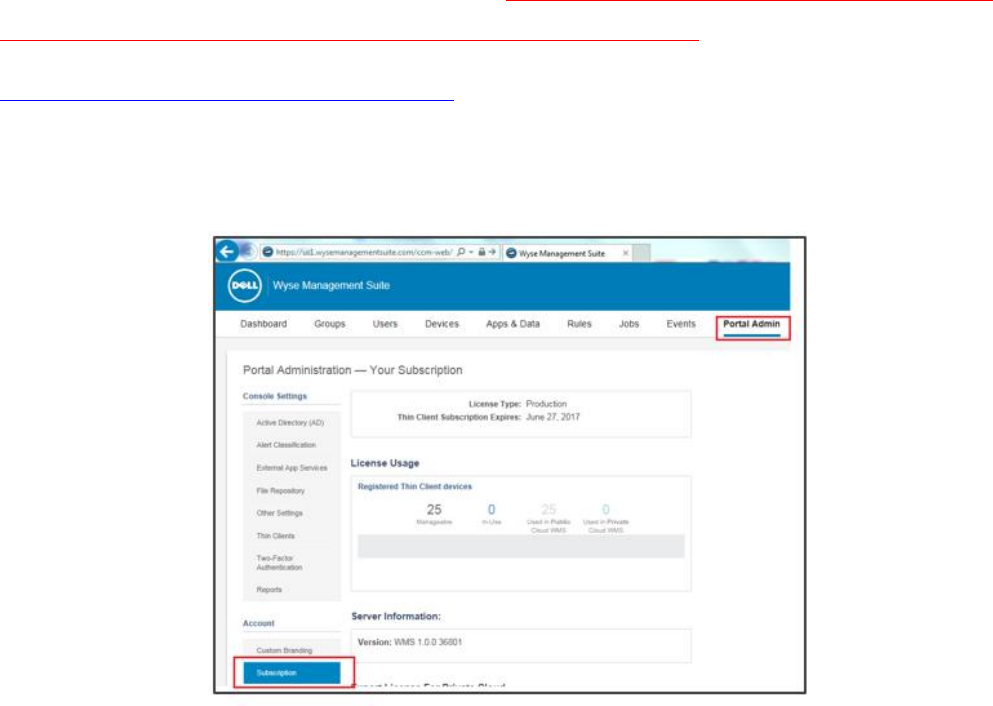The height and width of the screenshot is (706, 993).
Task: Click the 'Portal Administration — Your Subscription' heading
Action: [x=353, y=370]
